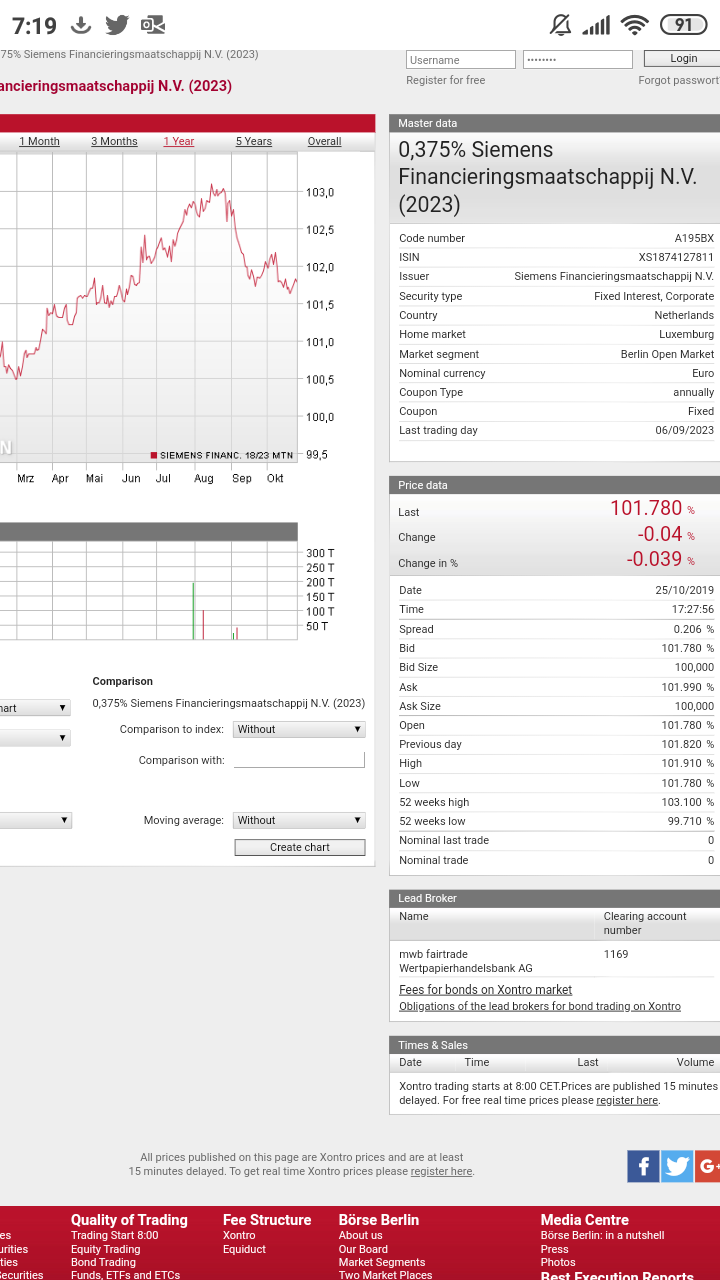Open Bond Trading footer link
Viewport: 720px width, 1280px height.
(103, 1262)
